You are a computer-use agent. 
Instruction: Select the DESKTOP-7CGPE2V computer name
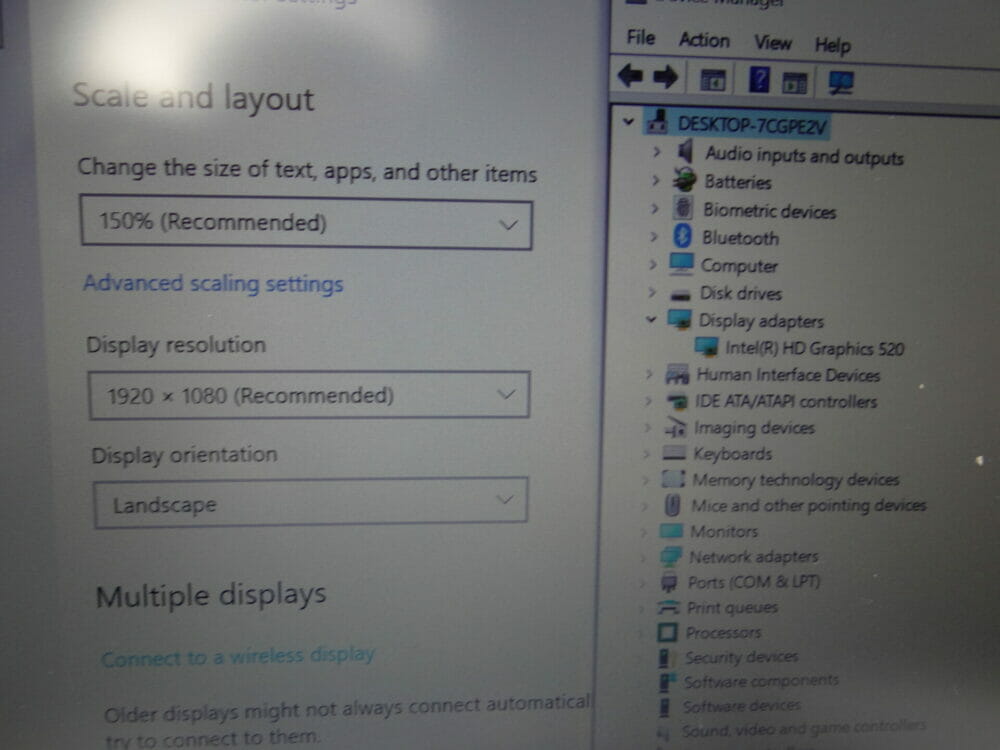click(x=752, y=125)
